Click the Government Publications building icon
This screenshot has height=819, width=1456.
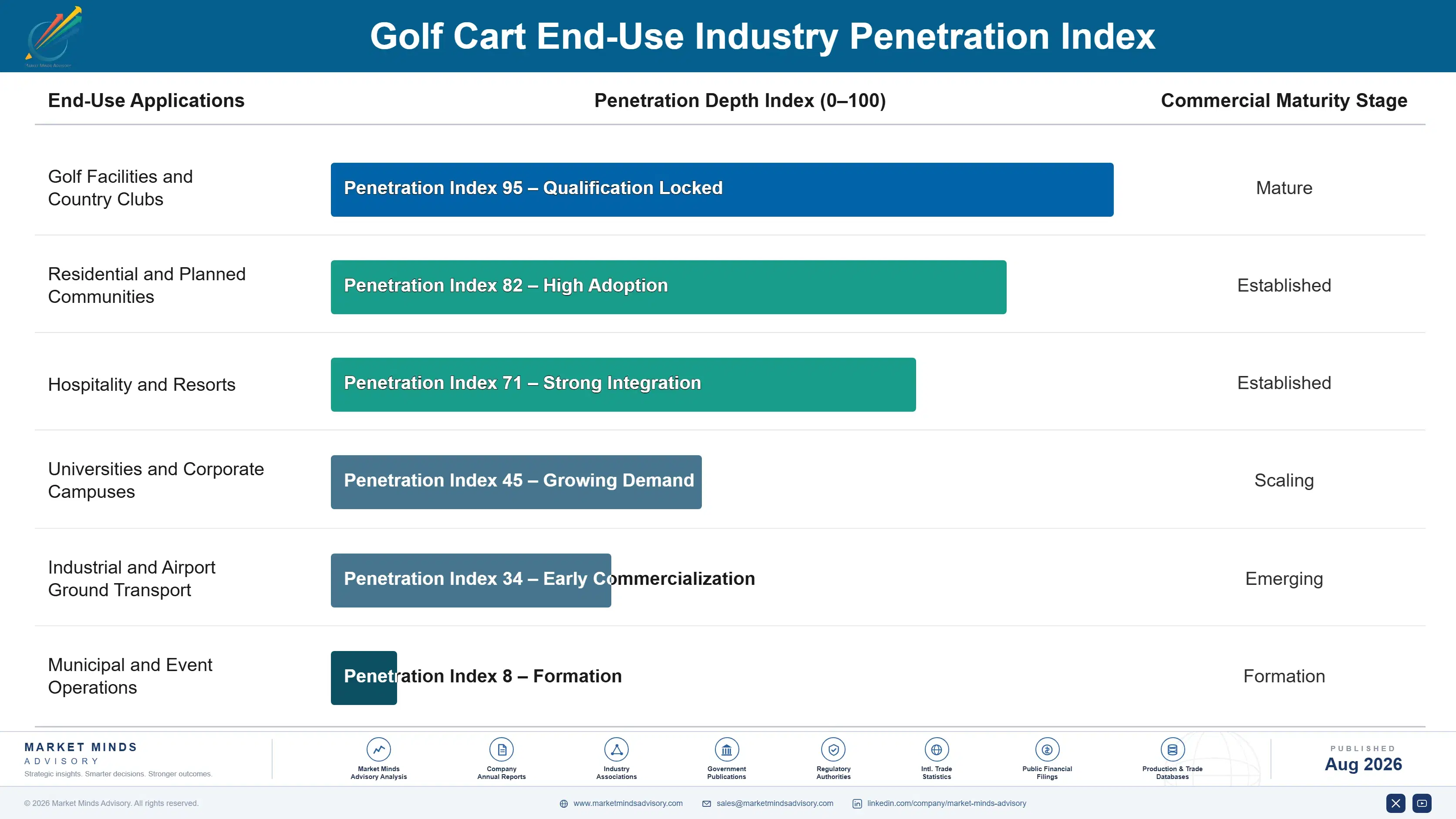(726, 749)
